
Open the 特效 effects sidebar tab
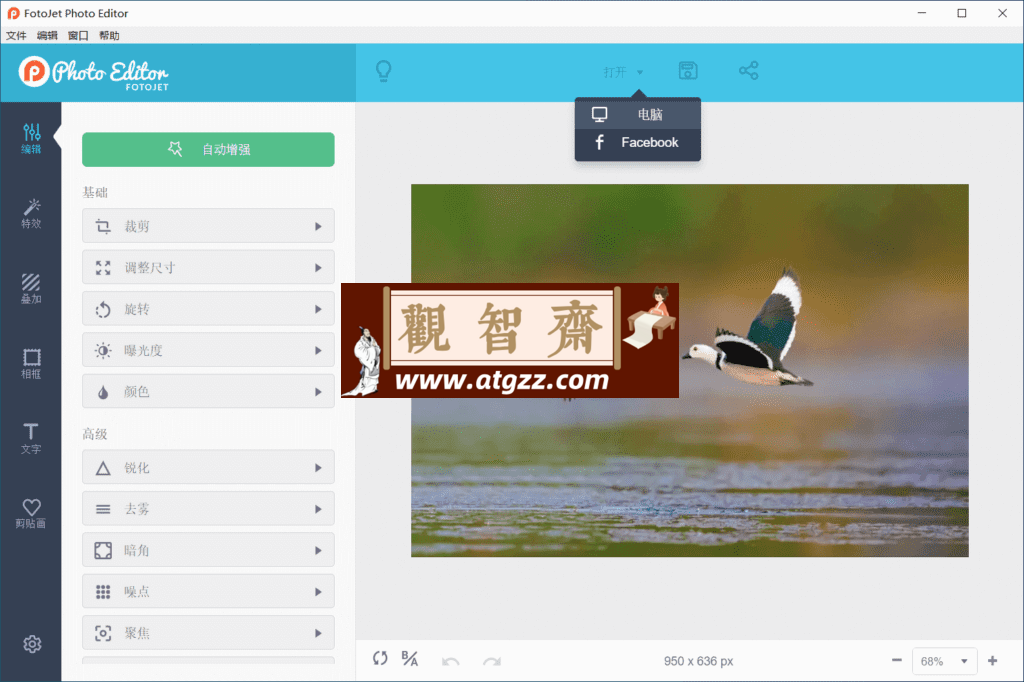click(x=31, y=214)
